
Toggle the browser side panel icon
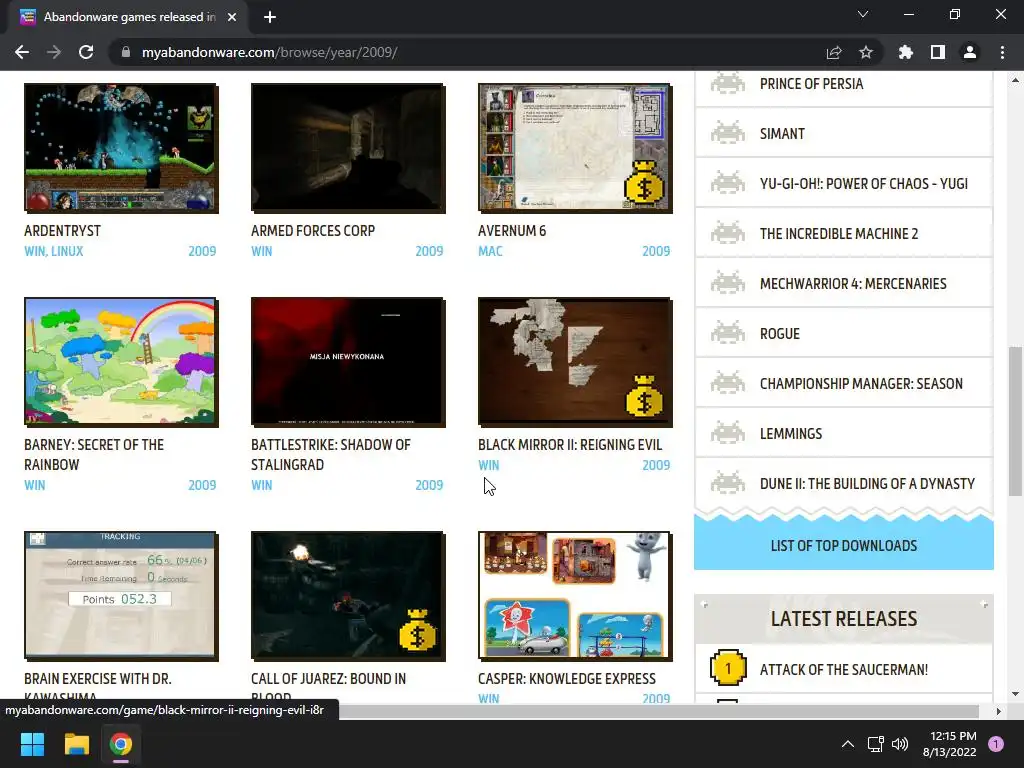click(938, 52)
